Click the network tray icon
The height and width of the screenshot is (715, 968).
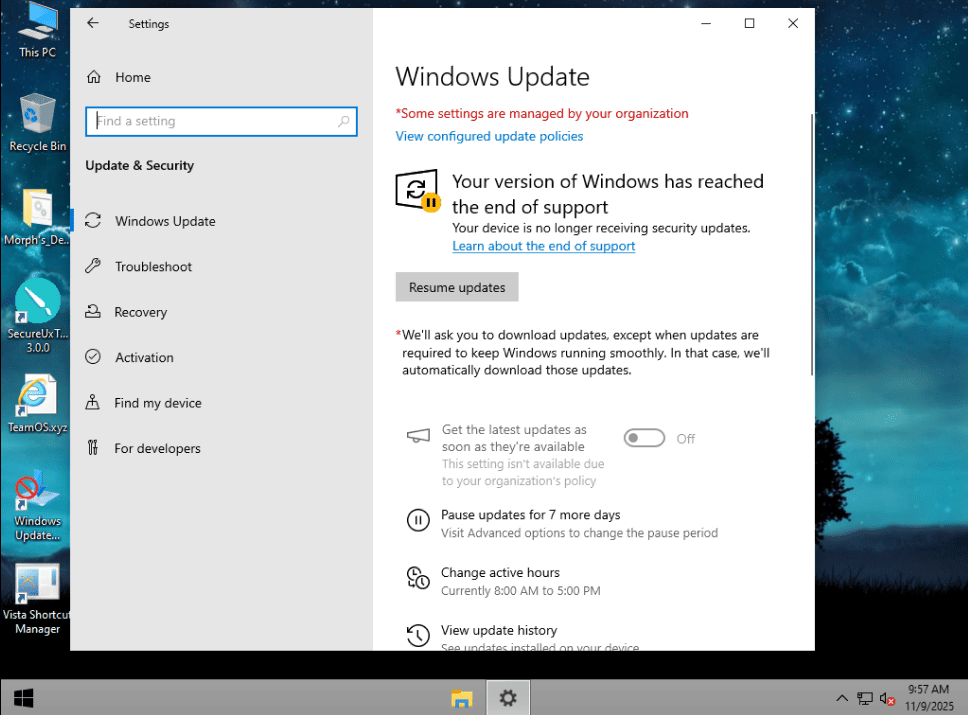(x=865, y=698)
